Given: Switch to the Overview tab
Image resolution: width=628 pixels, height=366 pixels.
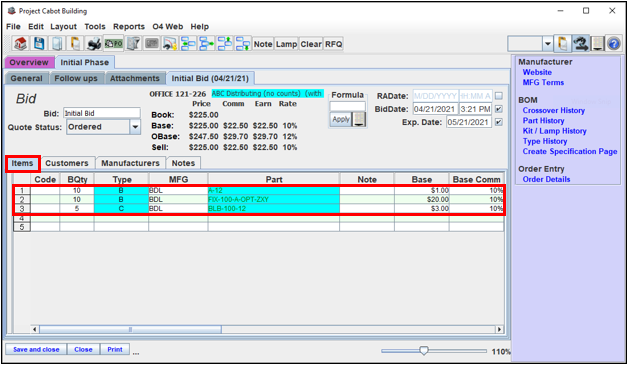Looking at the screenshot, I should coord(29,62).
